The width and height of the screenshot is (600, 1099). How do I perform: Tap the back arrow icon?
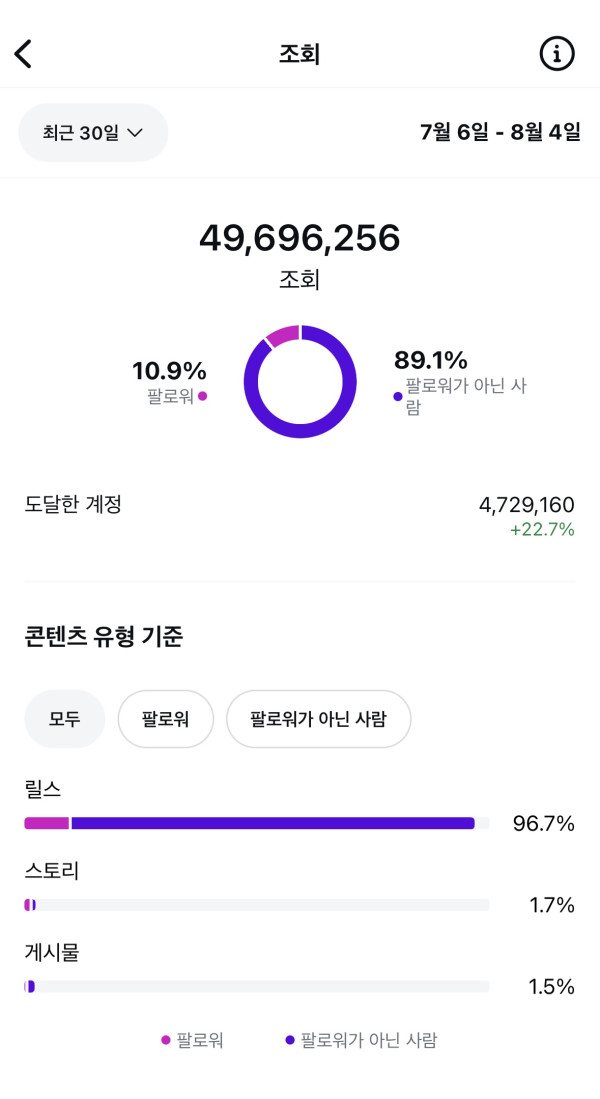click(24, 54)
